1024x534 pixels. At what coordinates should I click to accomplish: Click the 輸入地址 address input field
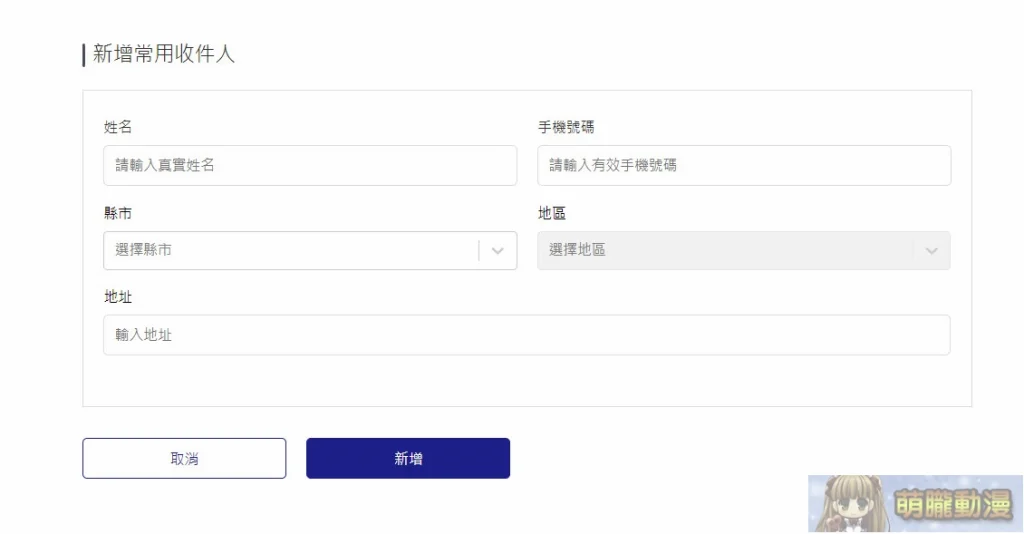[x=526, y=335]
